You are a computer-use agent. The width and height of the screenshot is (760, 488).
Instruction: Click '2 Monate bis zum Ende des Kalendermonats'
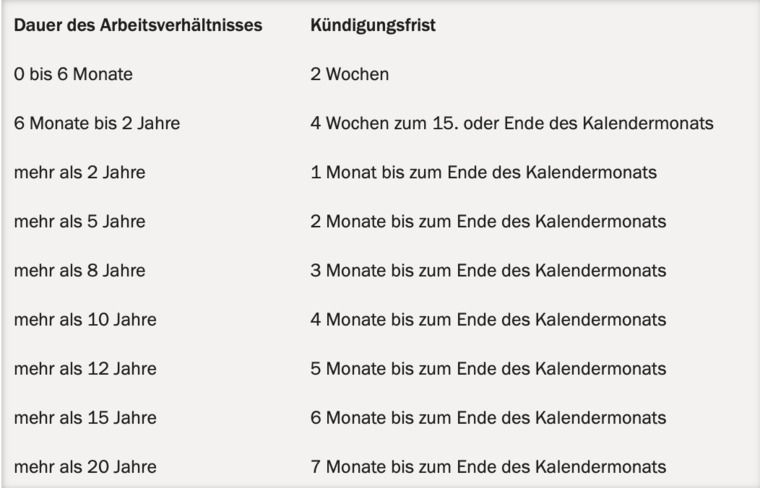(488, 221)
